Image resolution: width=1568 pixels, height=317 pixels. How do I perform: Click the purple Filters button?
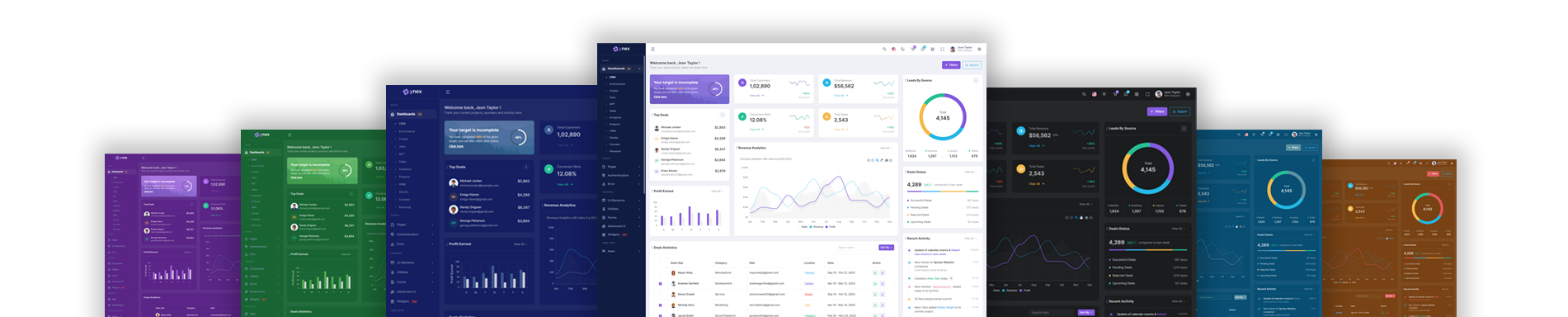click(951, 64)
